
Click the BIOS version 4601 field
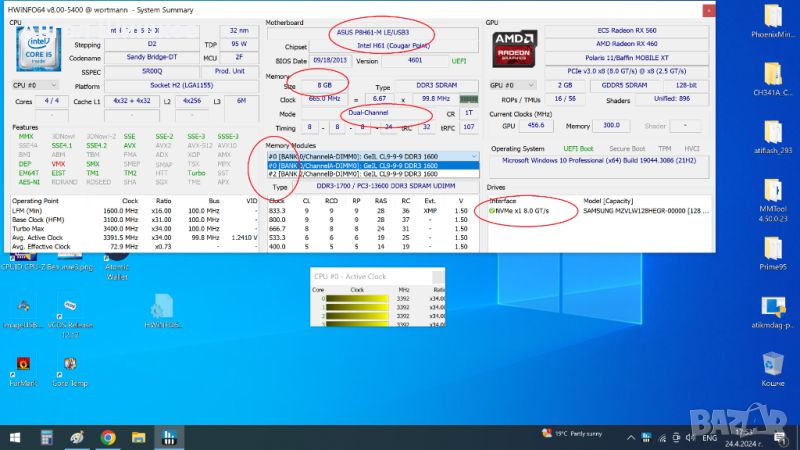click(x=415, y=60)
